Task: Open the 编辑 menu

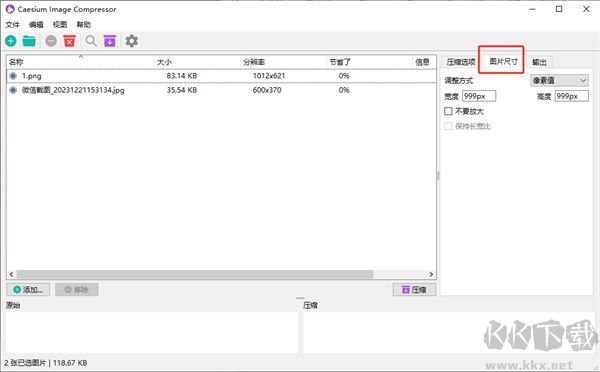Action: (36, 24)
